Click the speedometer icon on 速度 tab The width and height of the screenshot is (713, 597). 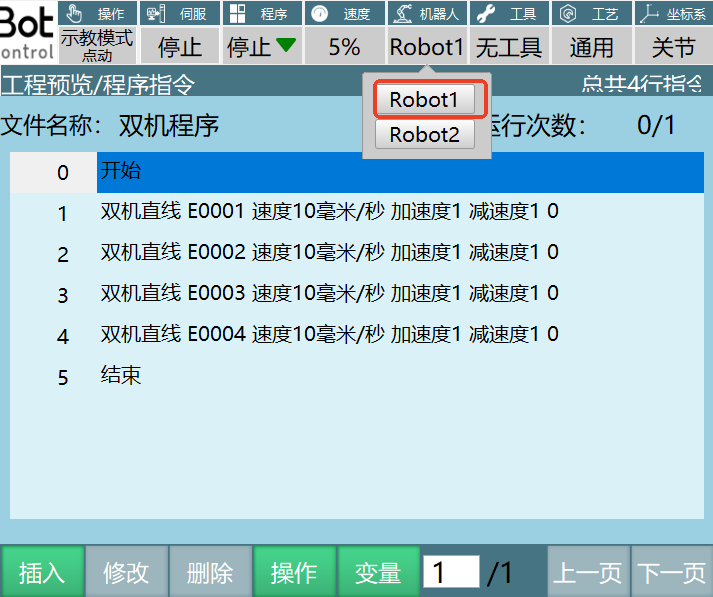pos(320,14)
